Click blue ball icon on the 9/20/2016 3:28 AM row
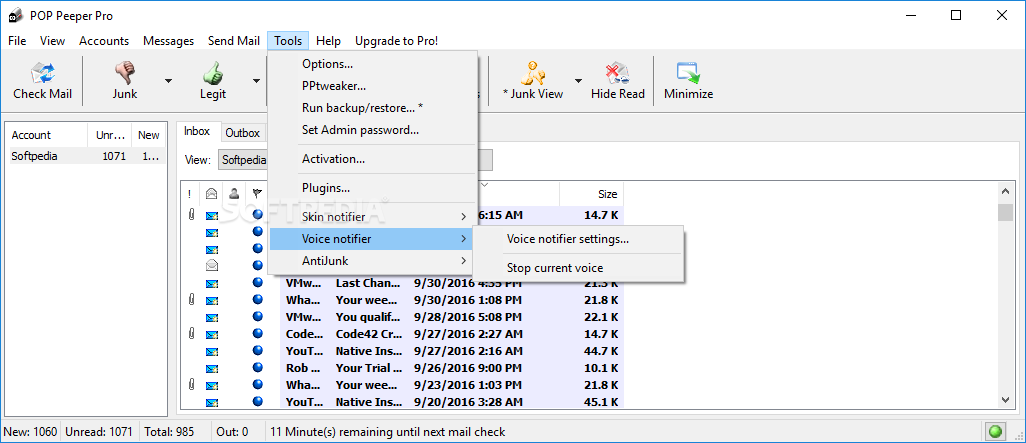Viewport: 1026px width, 443px height. point(257,401)
